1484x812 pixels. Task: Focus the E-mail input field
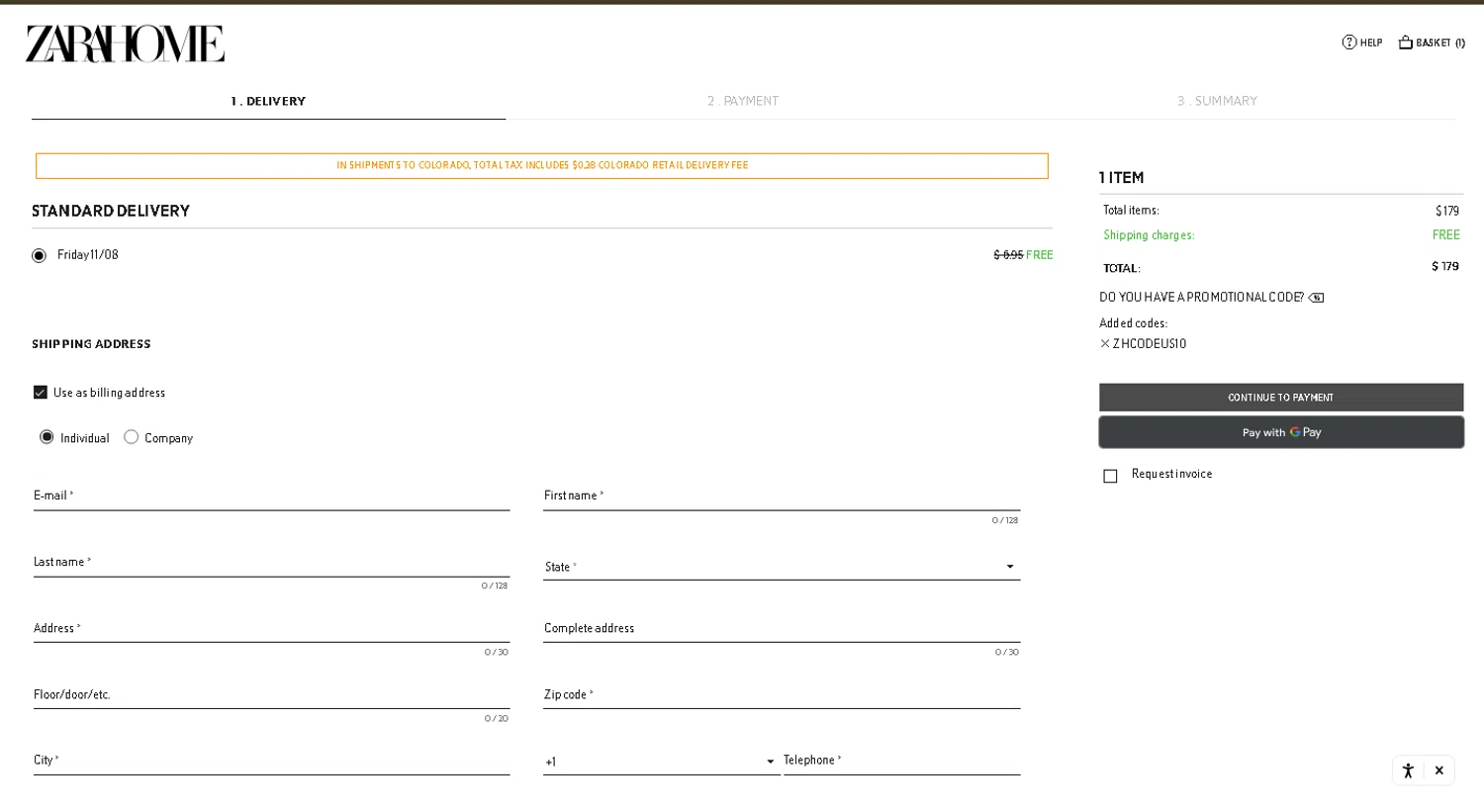tap(271, 496)
